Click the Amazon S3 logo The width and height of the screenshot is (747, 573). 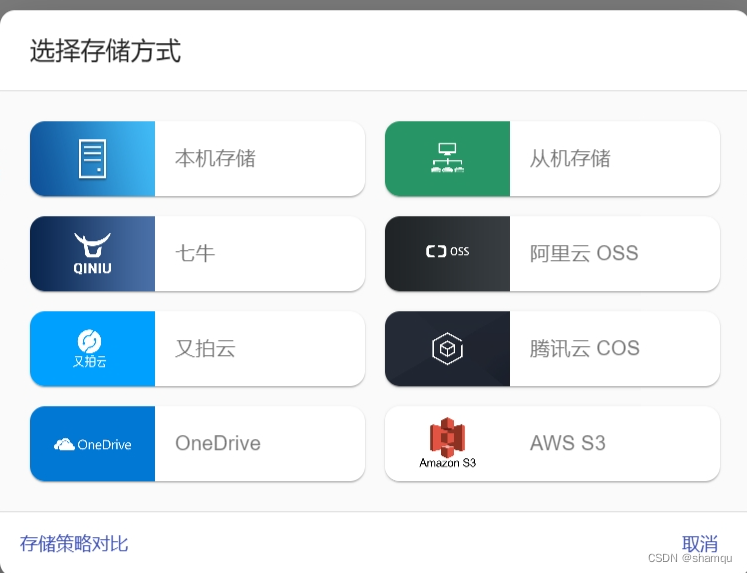(x=447, y=443)
